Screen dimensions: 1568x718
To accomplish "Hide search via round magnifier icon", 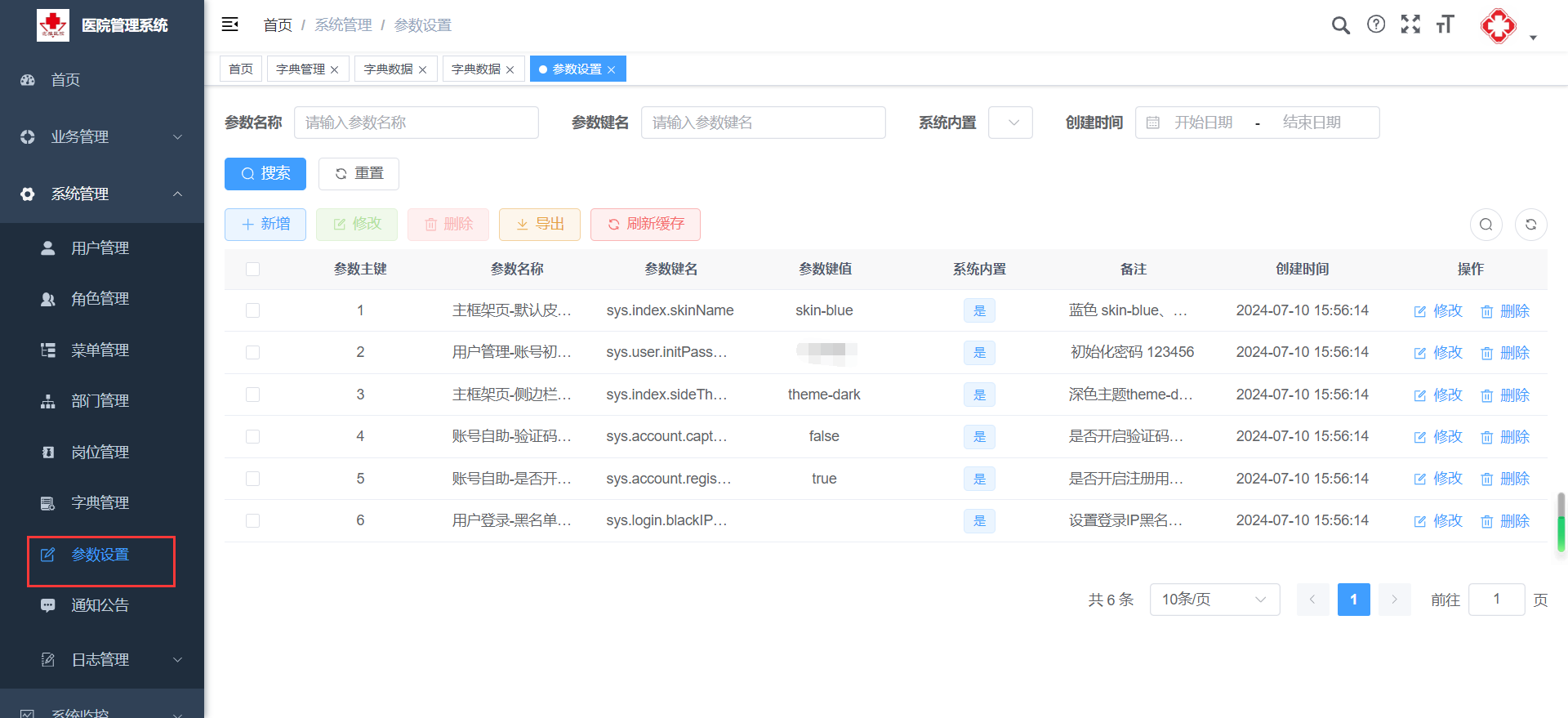I will (1486, 225).
